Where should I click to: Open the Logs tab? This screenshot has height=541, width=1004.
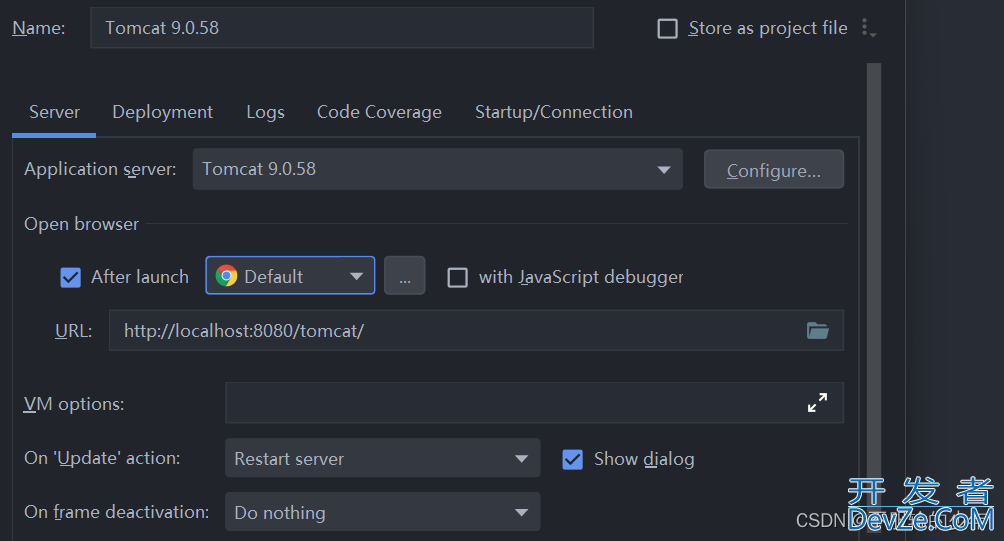pyautogui.click(x=265, y=112)
